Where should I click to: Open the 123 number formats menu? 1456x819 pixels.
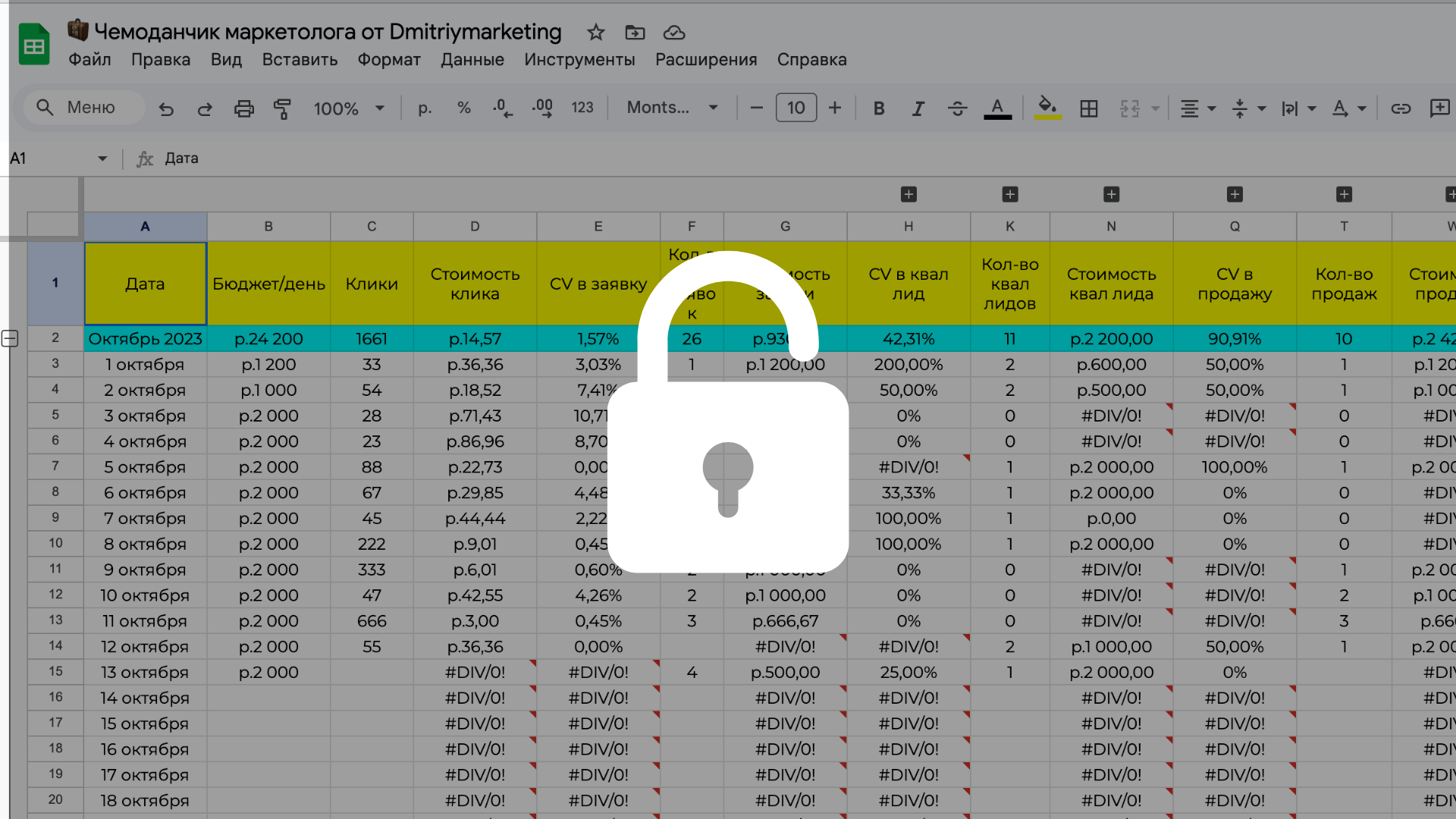582,108
